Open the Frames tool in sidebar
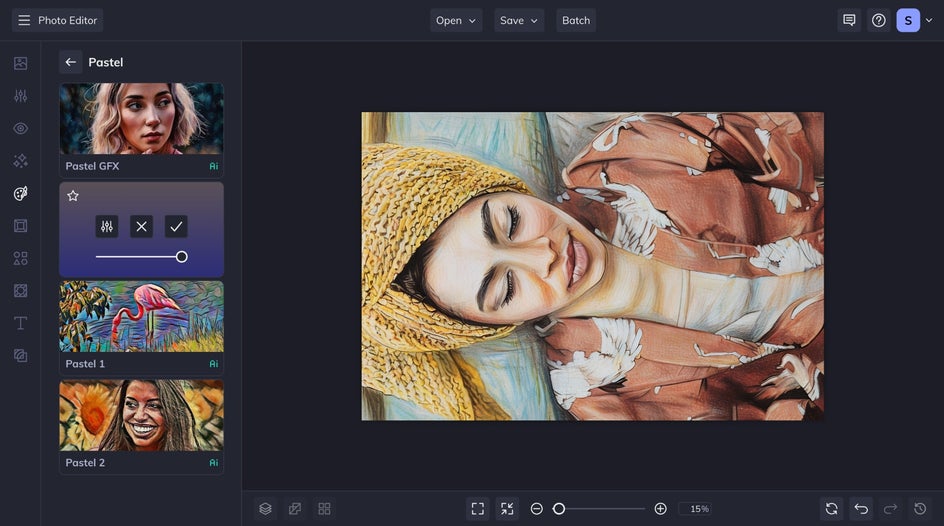The height and width of the screenshot is (526, 944). click(20, 226)
